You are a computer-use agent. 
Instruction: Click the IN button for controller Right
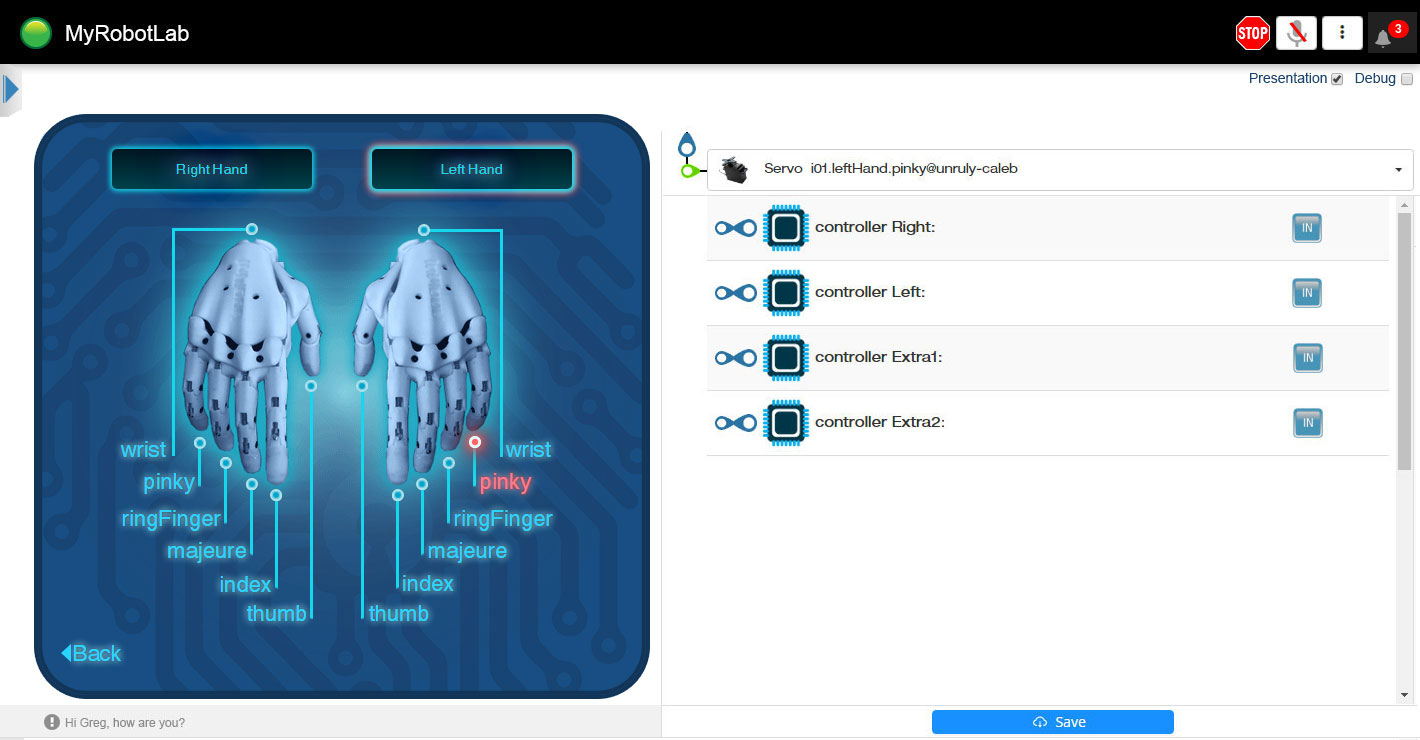(1307, 228)
